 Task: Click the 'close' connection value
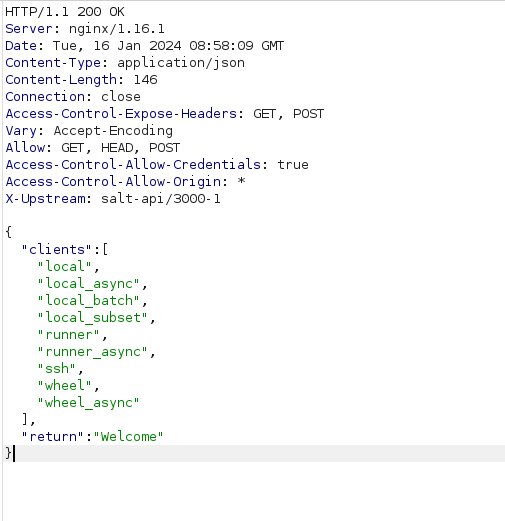tap(121, 97)
